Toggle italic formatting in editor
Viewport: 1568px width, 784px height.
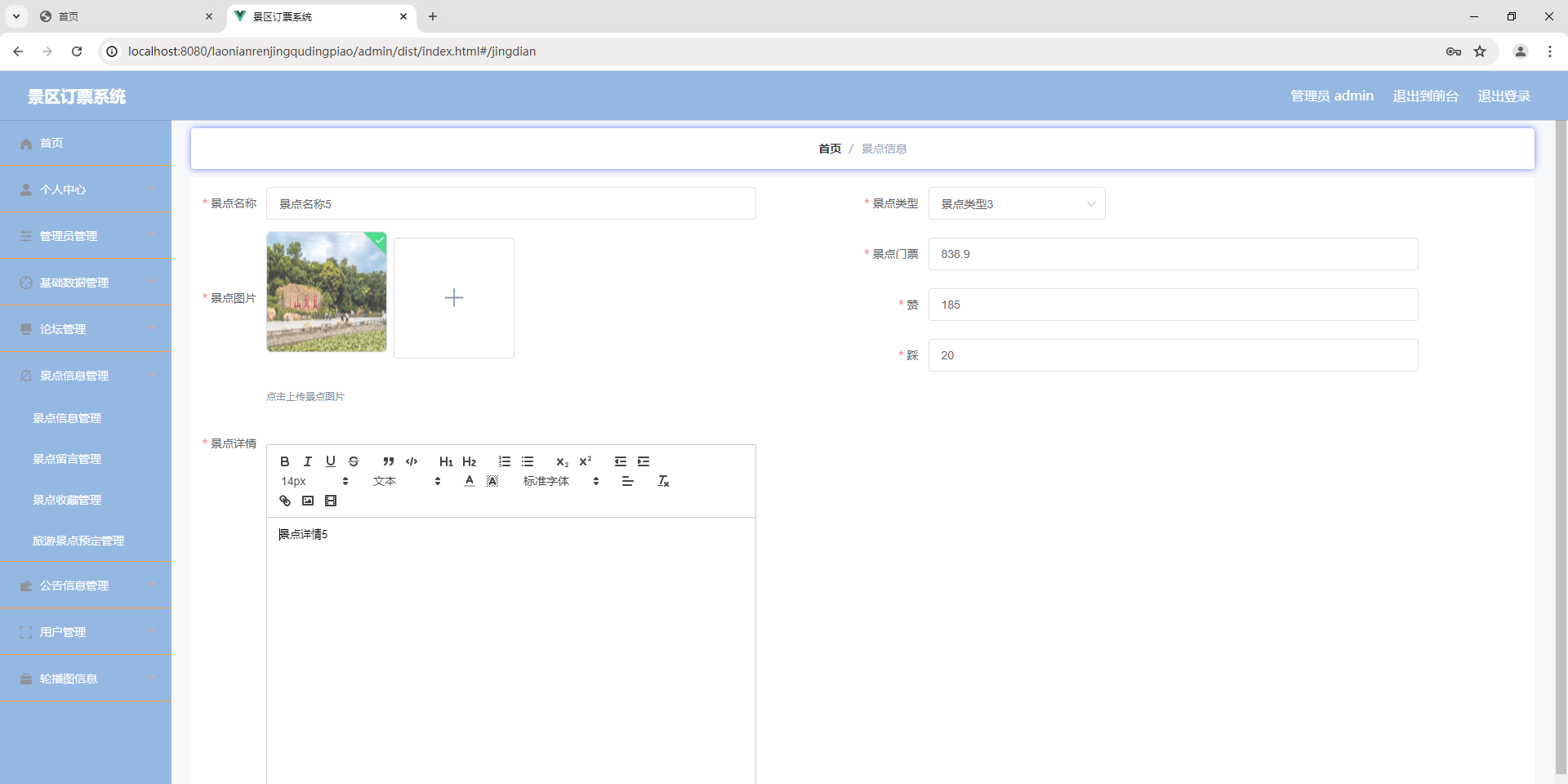click(x=308, y=461)
